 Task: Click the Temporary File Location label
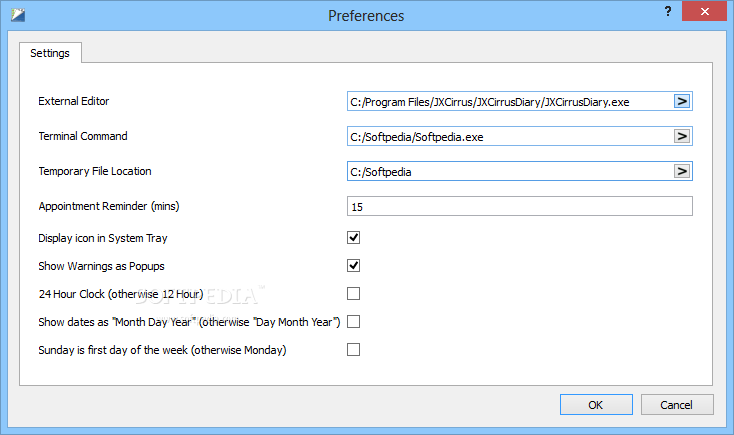[95, 171]
